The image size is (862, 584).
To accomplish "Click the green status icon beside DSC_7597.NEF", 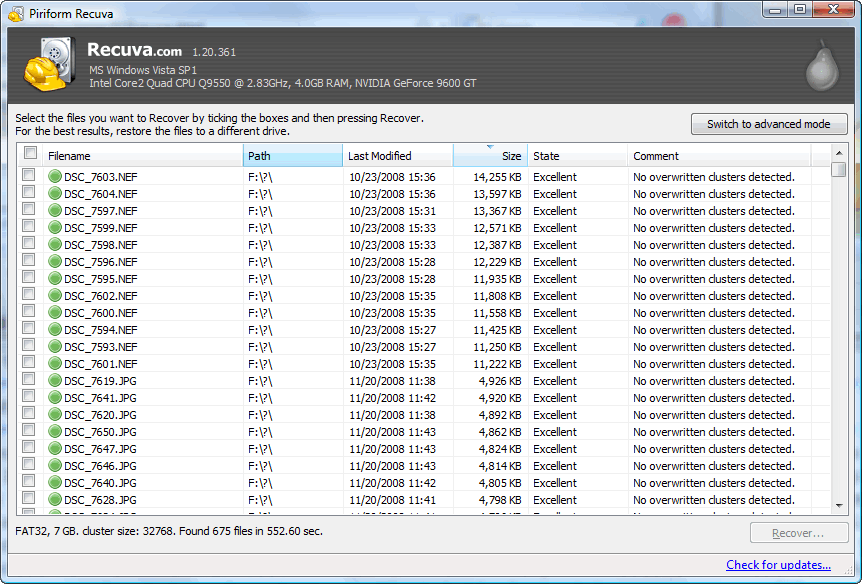I will pos(54,211).
